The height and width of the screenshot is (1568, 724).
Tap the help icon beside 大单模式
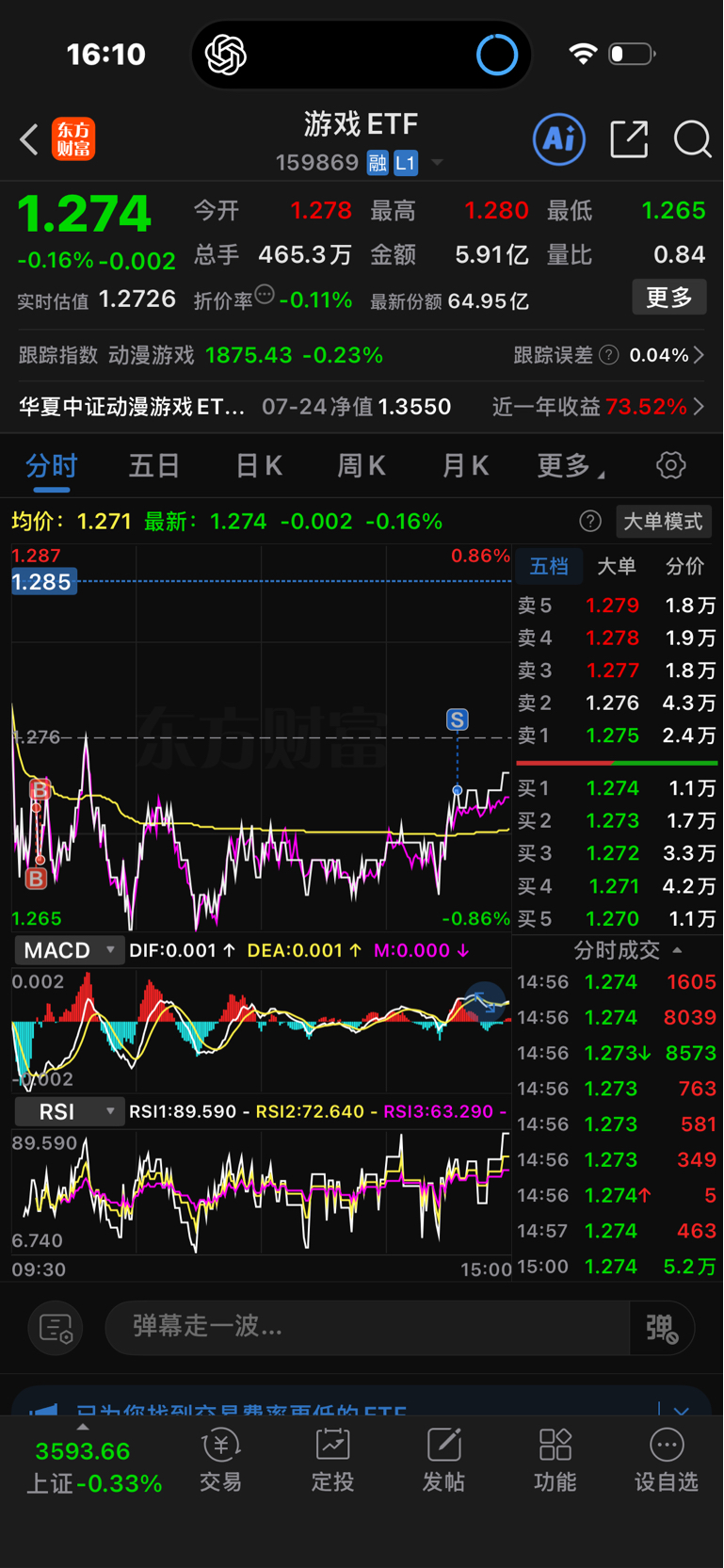(590, 521)
